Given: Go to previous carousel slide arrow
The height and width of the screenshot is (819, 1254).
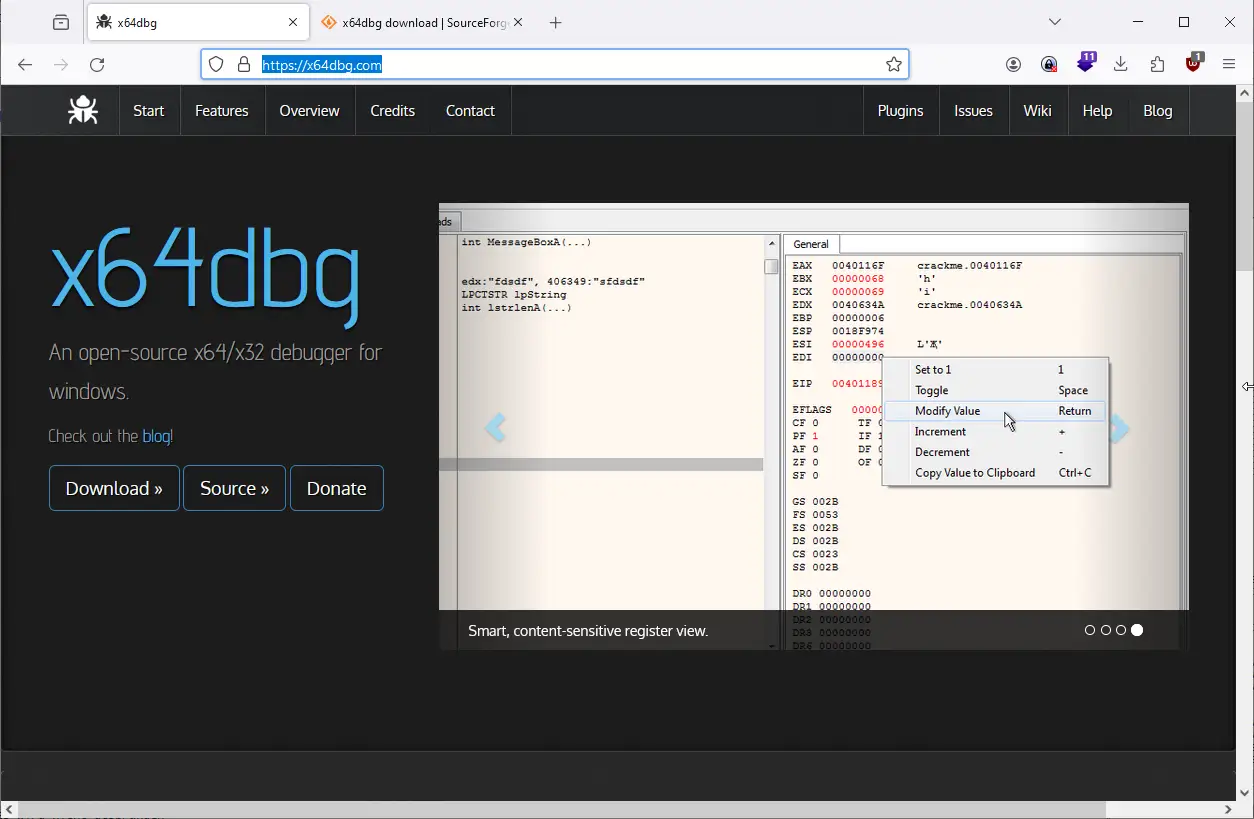Looking at the screenshot, I should point(495,428).
